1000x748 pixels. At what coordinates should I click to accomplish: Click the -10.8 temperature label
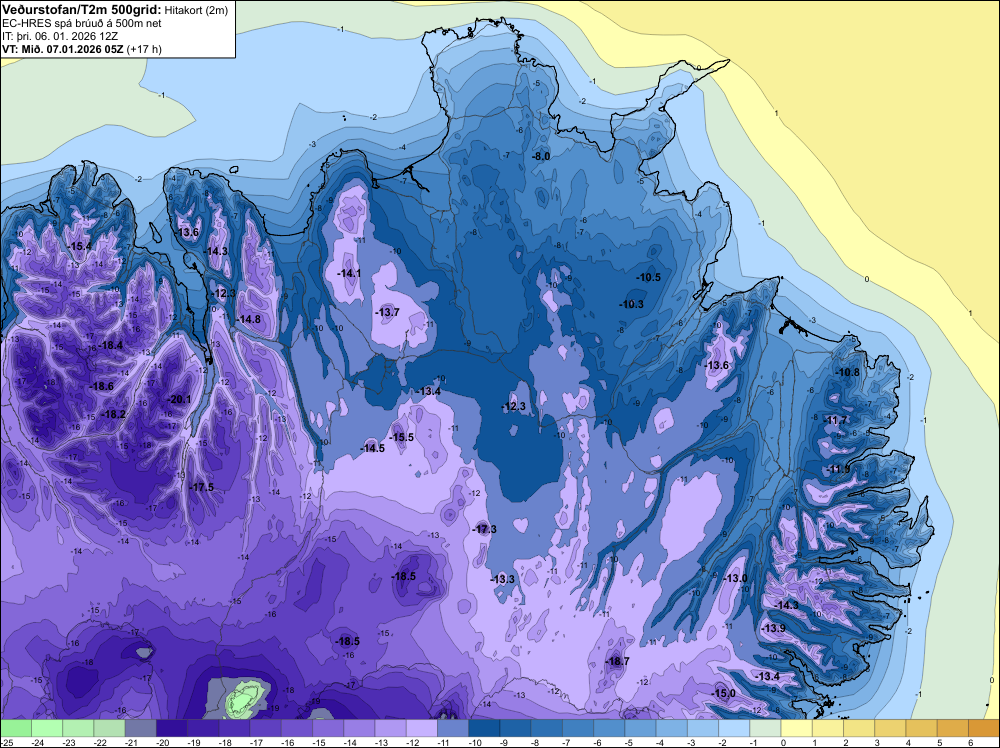pos(847,372)
